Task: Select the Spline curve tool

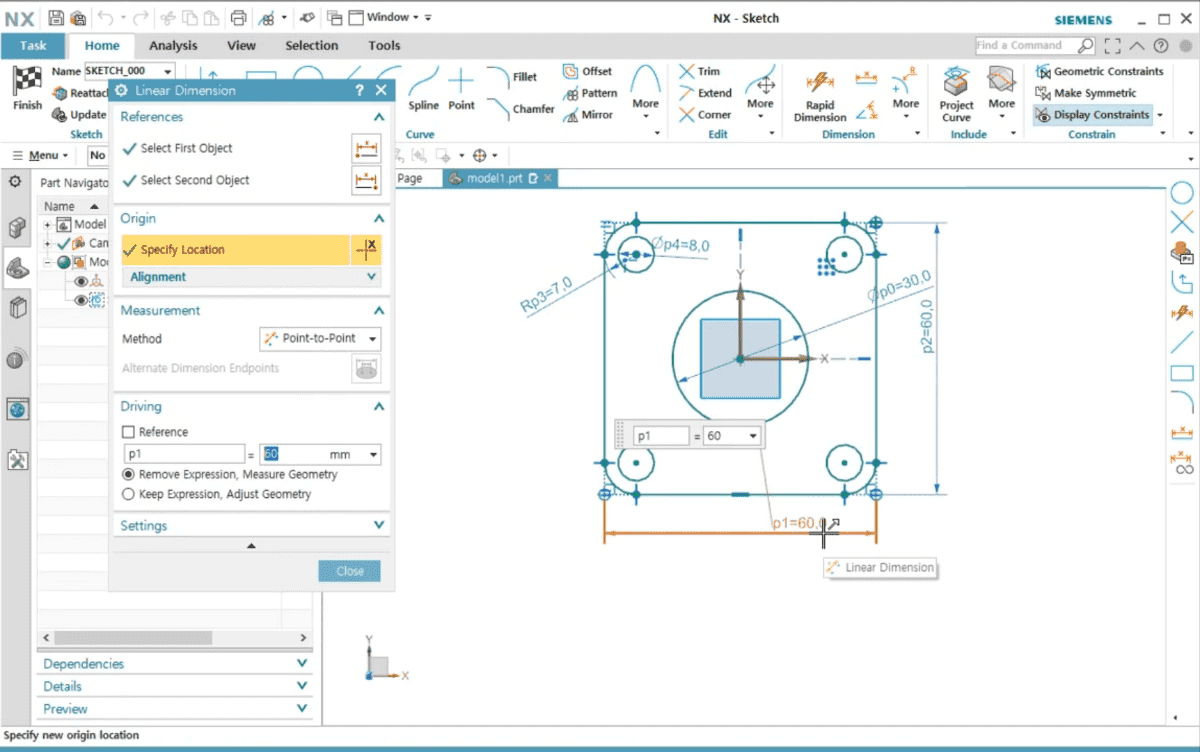Action: coord(423,88)
